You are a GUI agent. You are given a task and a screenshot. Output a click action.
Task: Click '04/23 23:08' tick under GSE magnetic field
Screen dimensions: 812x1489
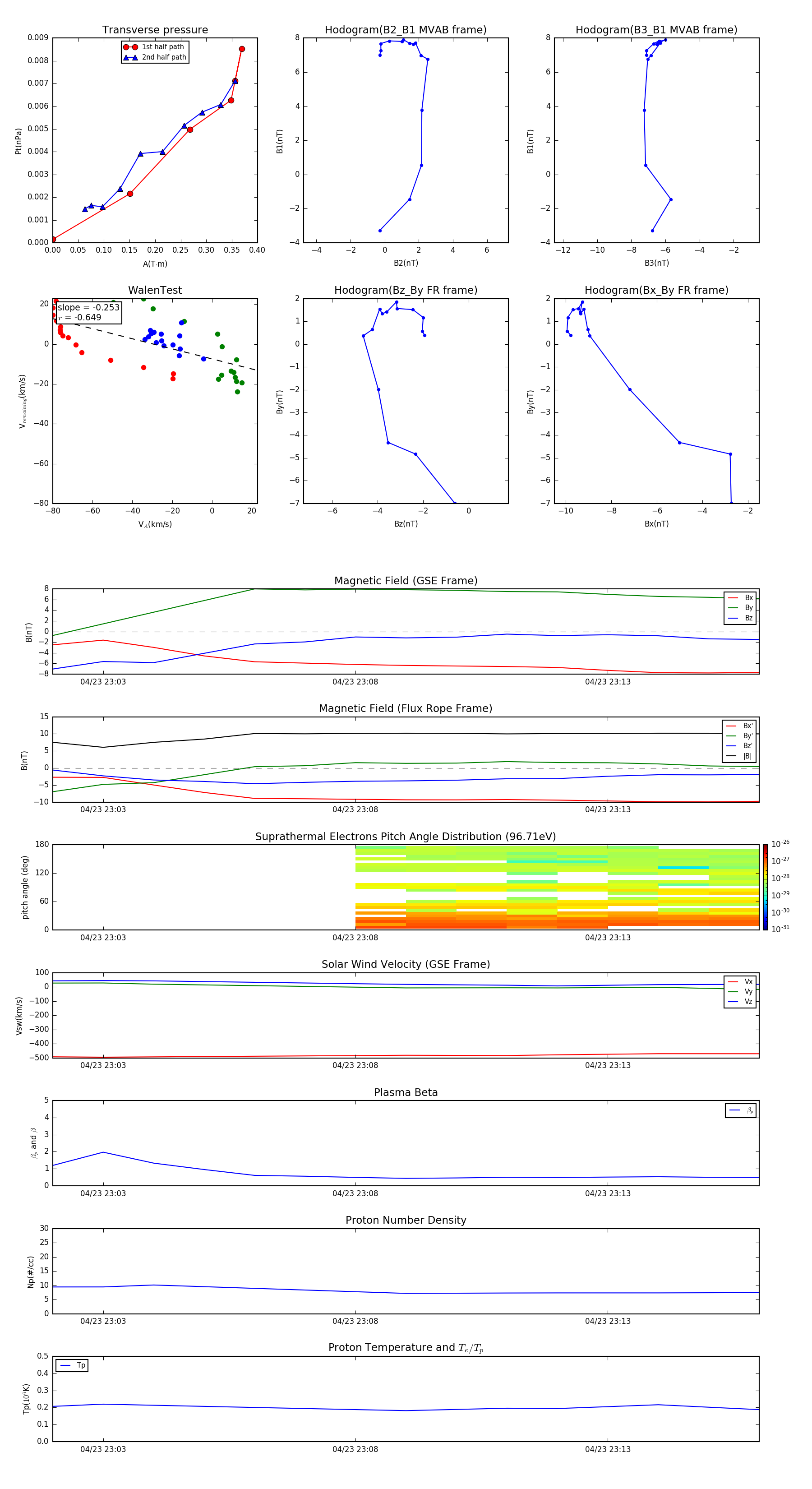tap(355, 682)
